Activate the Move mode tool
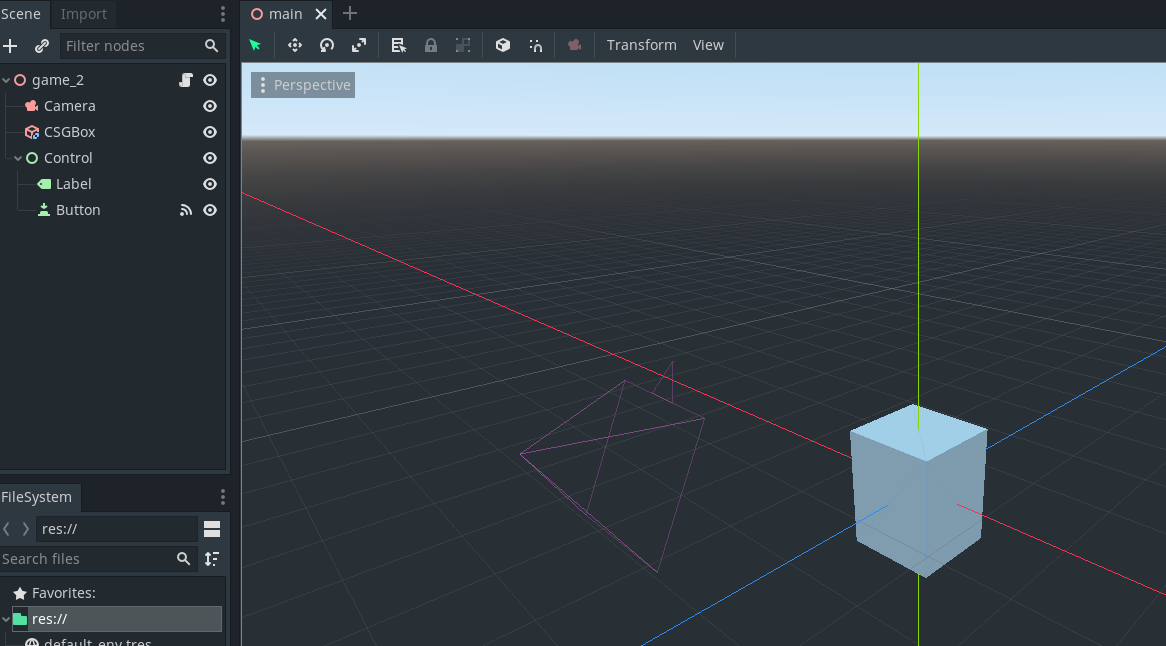The image size is (1166, 646). (294, 45)
